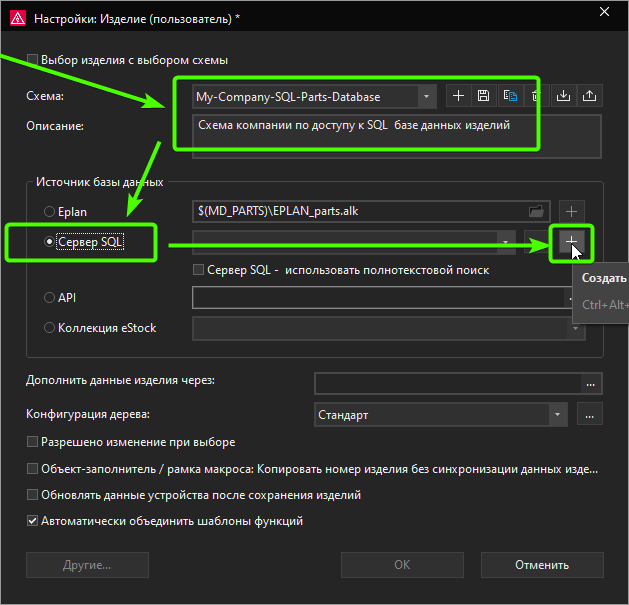Browse for EPLAN_parts.alk using the folder icon

(x=536, y=211)
